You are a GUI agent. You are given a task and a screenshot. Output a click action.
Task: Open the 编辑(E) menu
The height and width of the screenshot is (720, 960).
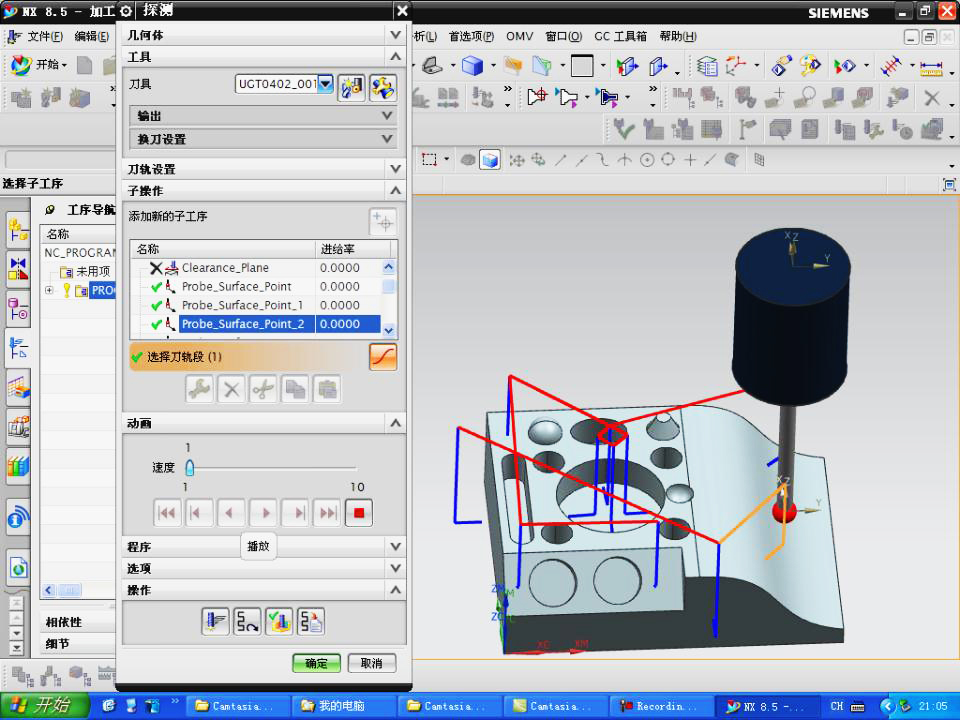coord(92,37)
